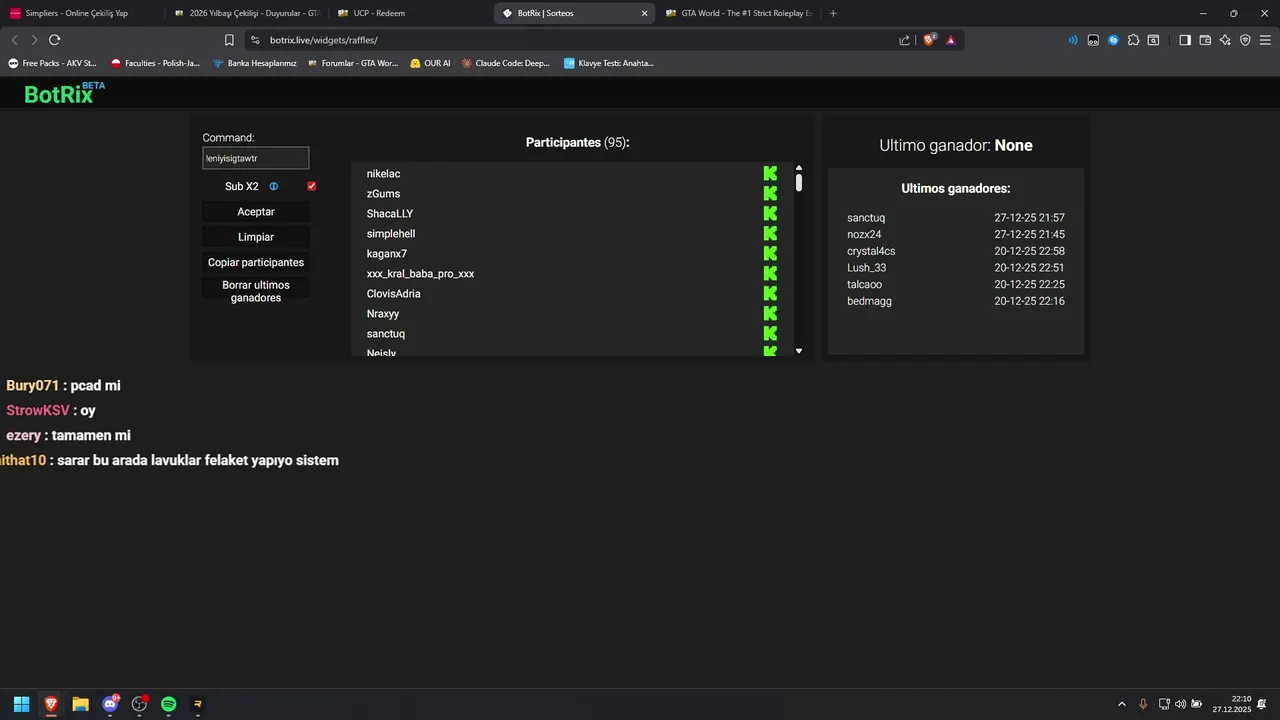Open the Leo AI sparkle icon
The height and width of the screenshot is (720, 1280).
[x=1225, y=40]
